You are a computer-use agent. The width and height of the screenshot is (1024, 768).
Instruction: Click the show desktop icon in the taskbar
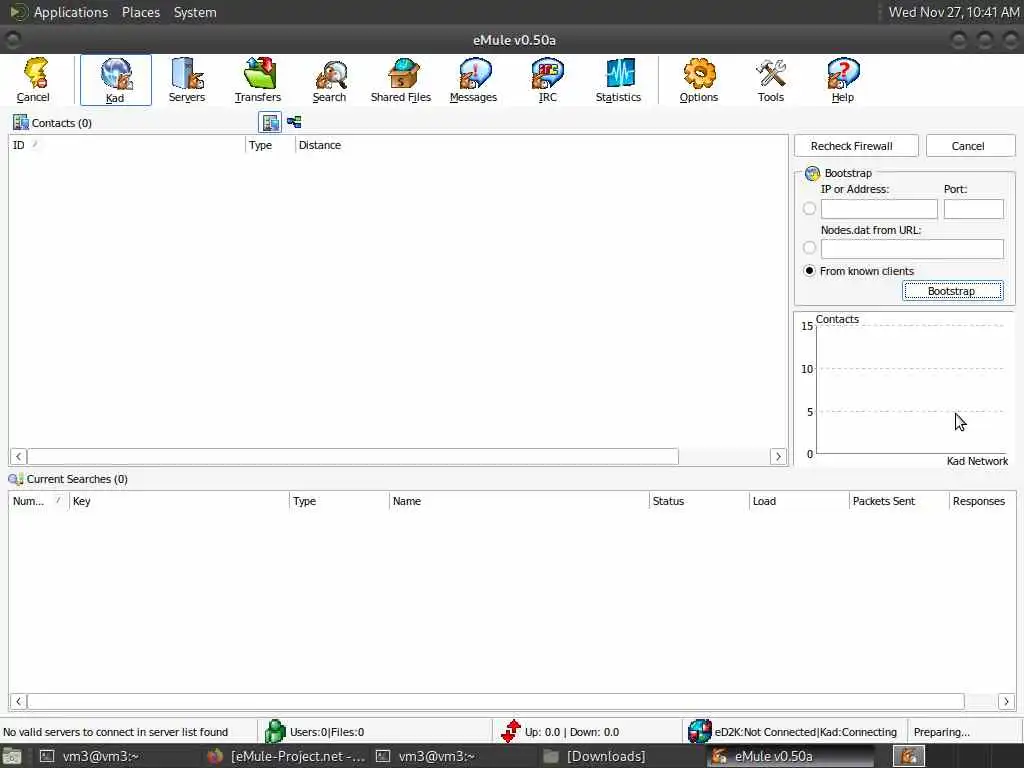coord(12,757)
